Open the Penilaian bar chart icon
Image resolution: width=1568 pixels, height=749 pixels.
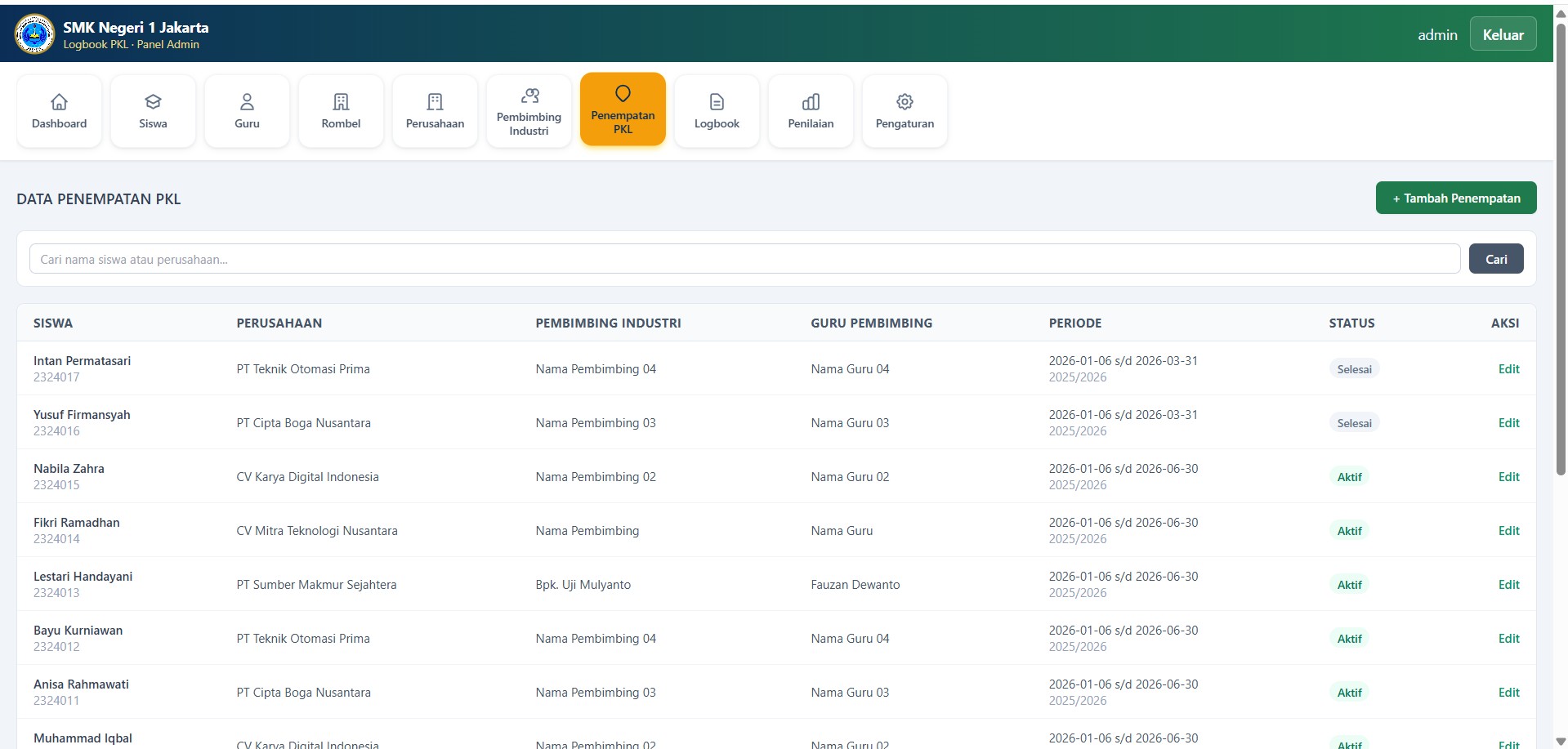tap(811, 101)
